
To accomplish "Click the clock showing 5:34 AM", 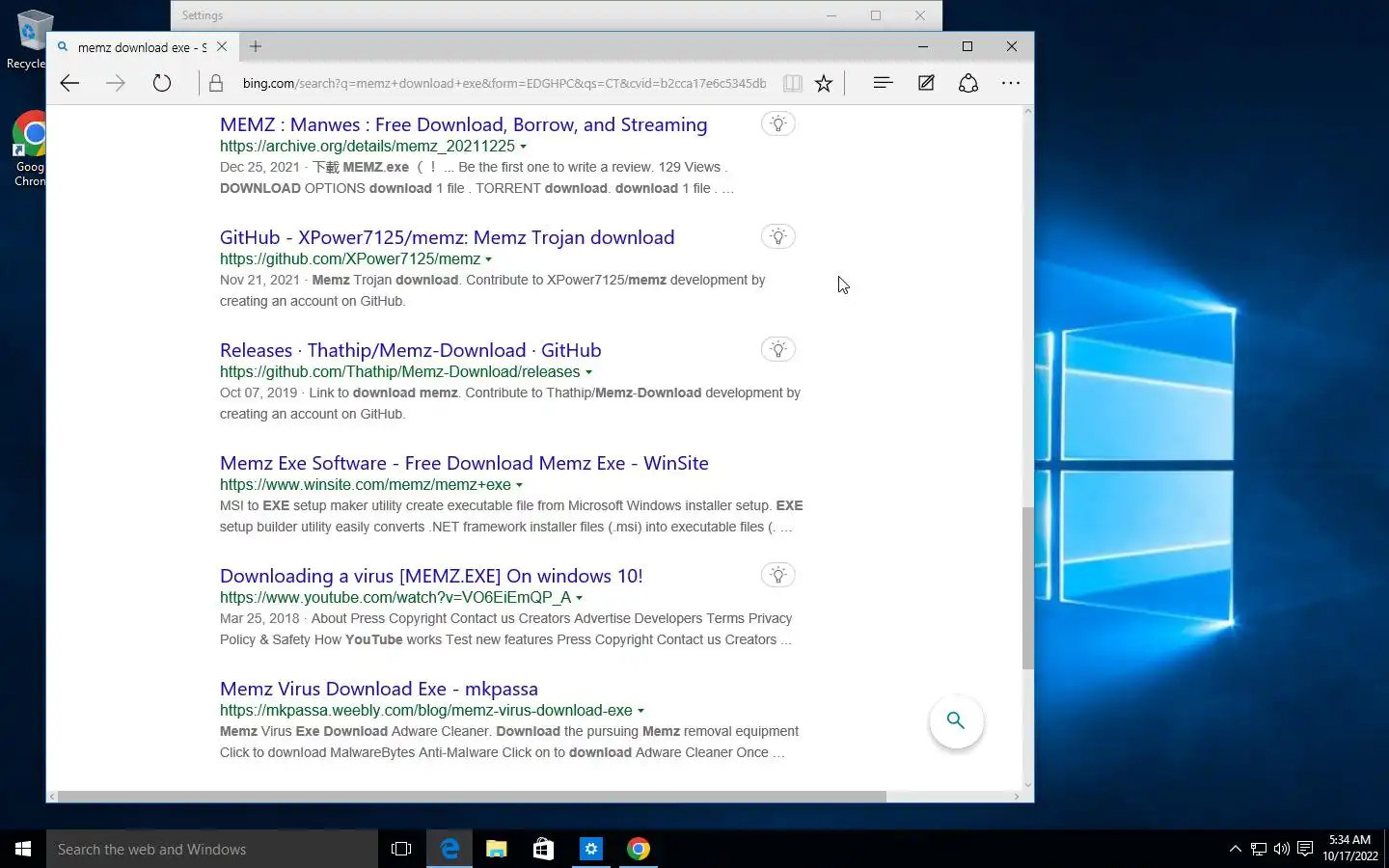I will click(x=1350, y=848).
